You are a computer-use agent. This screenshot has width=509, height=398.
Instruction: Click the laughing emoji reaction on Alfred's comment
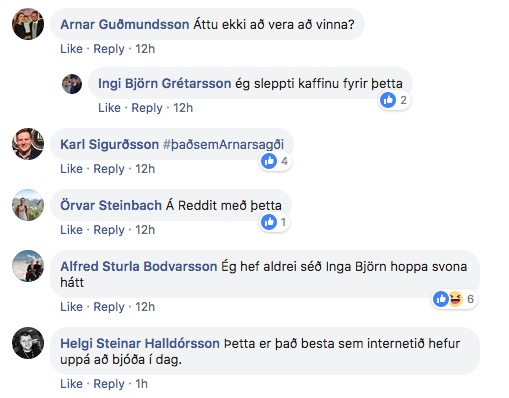[455, 299]
